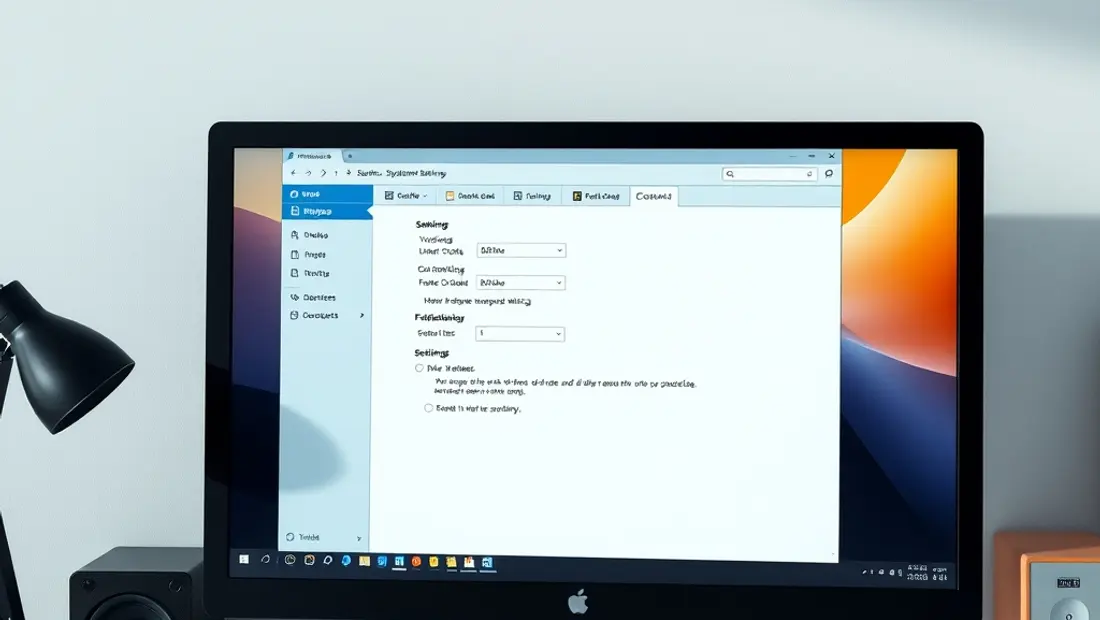Screen dimensions: 1100x620
Task: Click the magnifier icon inside the search box
Action: pyautogui.click(x=730, y=174)
